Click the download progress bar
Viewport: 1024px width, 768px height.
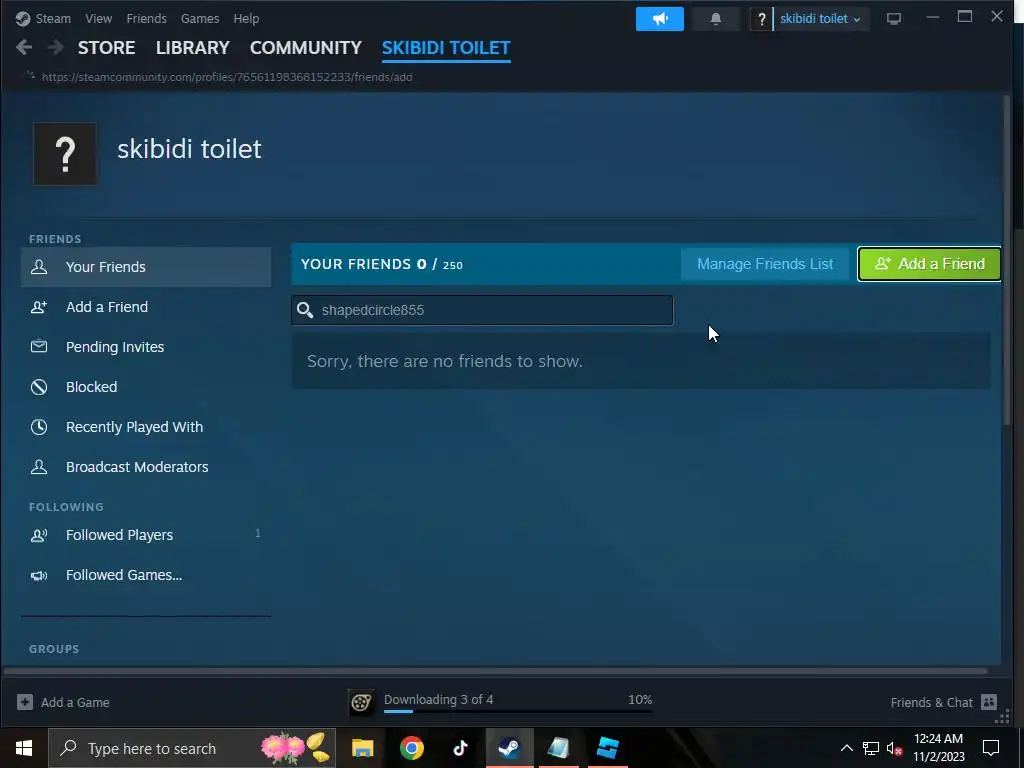pos(518,711)
